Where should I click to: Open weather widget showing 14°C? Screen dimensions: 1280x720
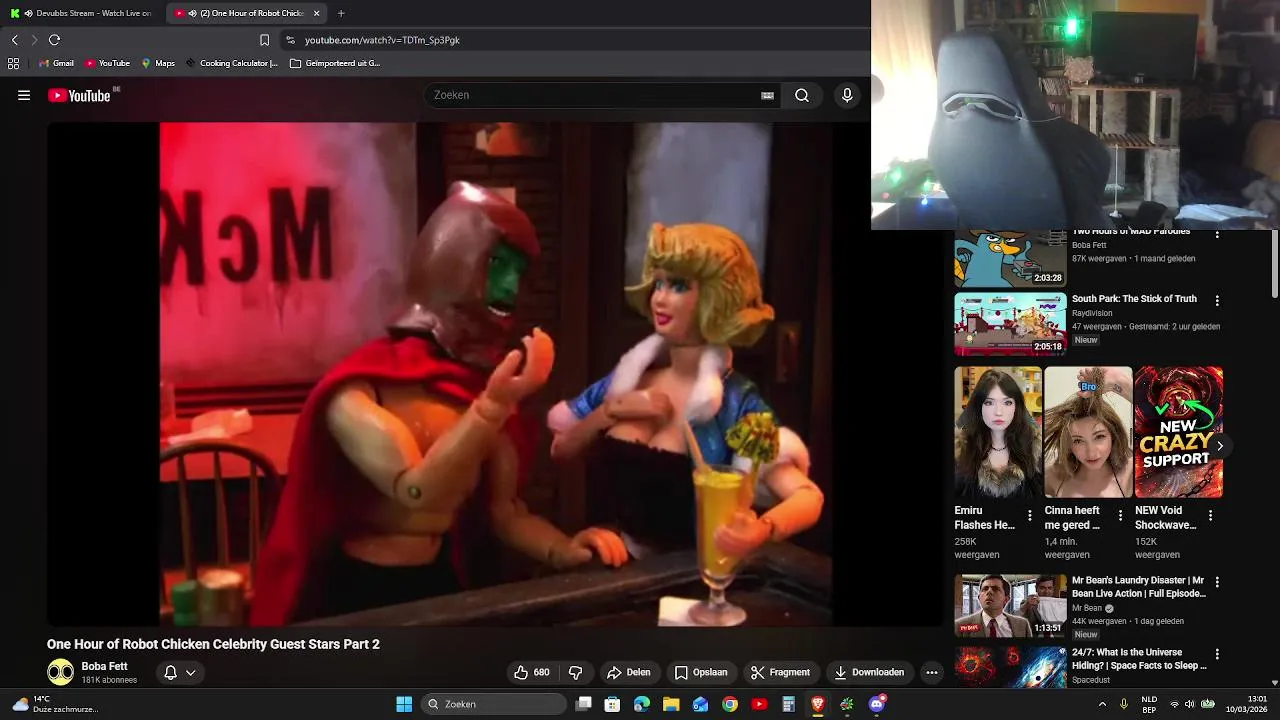[54, 704]
